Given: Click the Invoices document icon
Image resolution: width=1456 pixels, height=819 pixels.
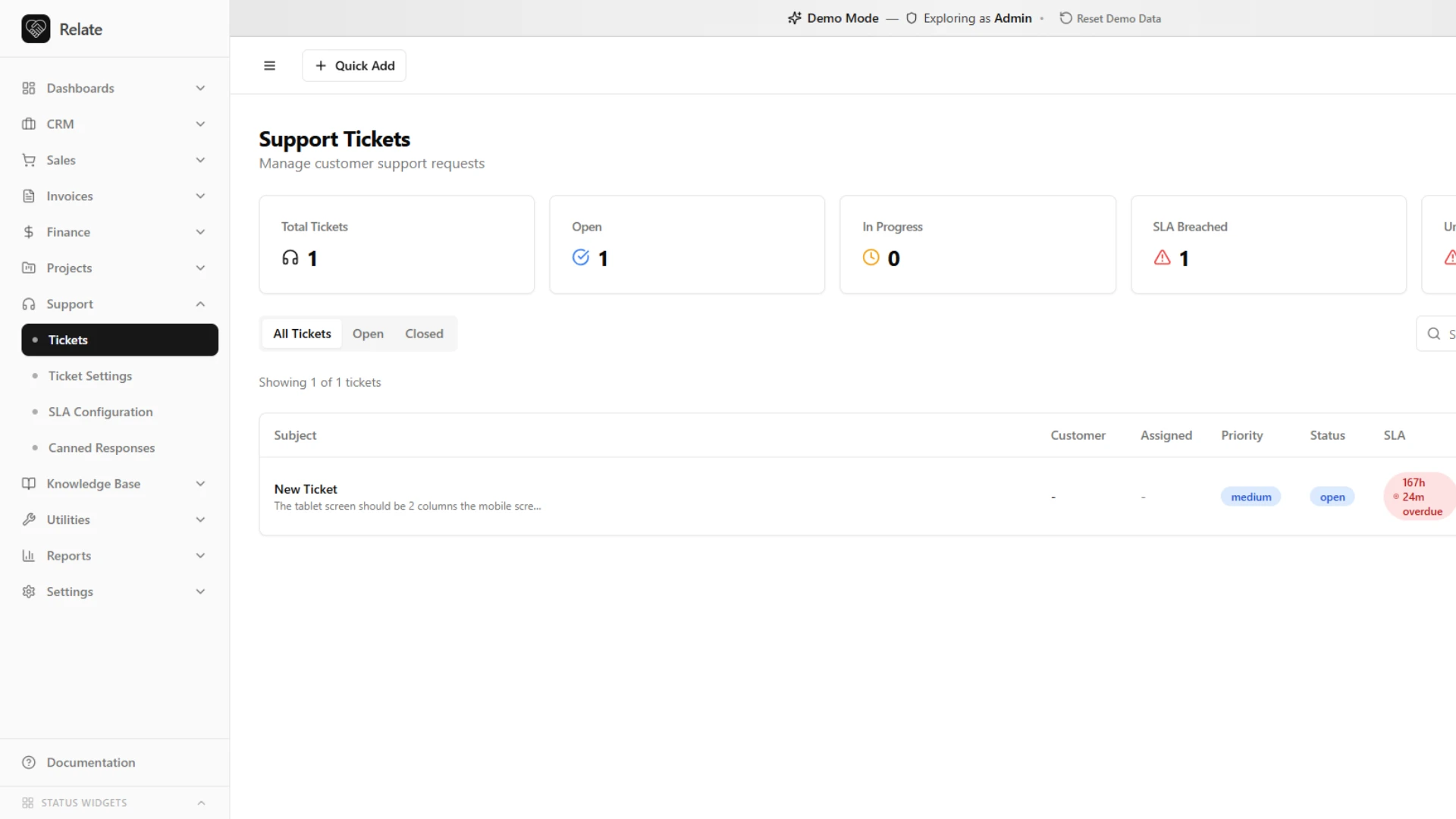Looking at the screenshot, I should click(x=29, y=196).
